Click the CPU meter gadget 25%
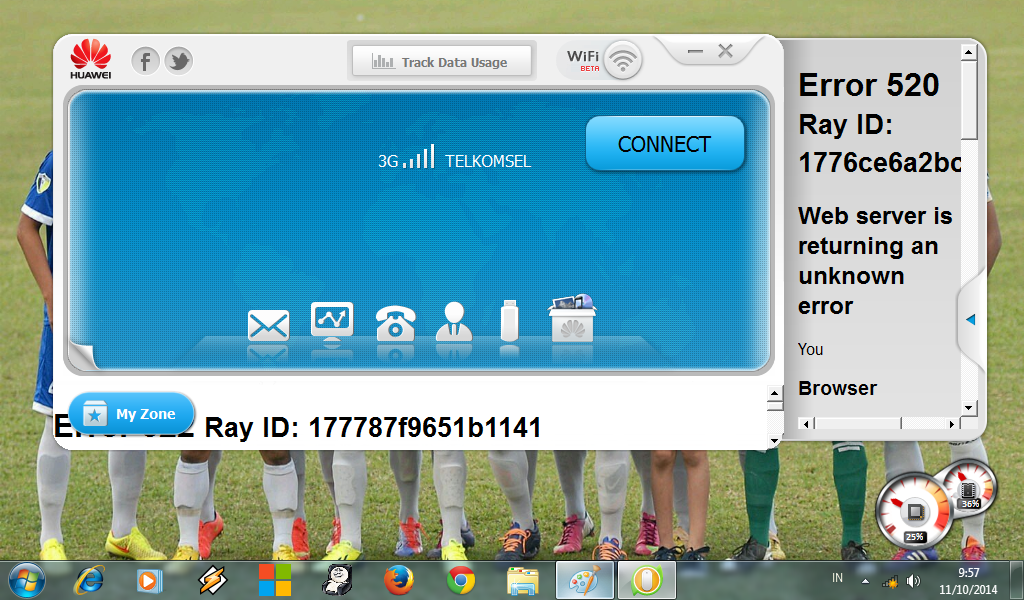This screenshot has width=1024, height=600. [x=914, y=511]
